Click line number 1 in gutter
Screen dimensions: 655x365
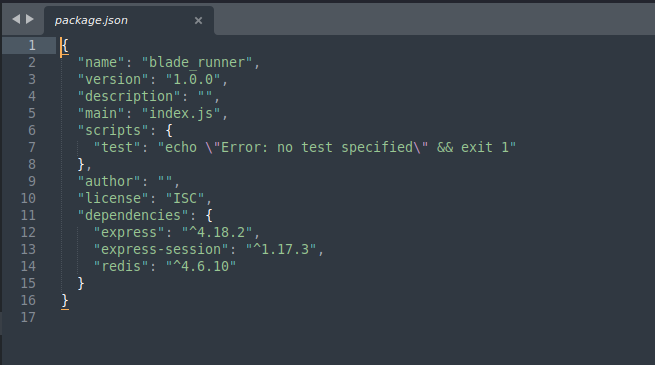(x=32, y=45)
